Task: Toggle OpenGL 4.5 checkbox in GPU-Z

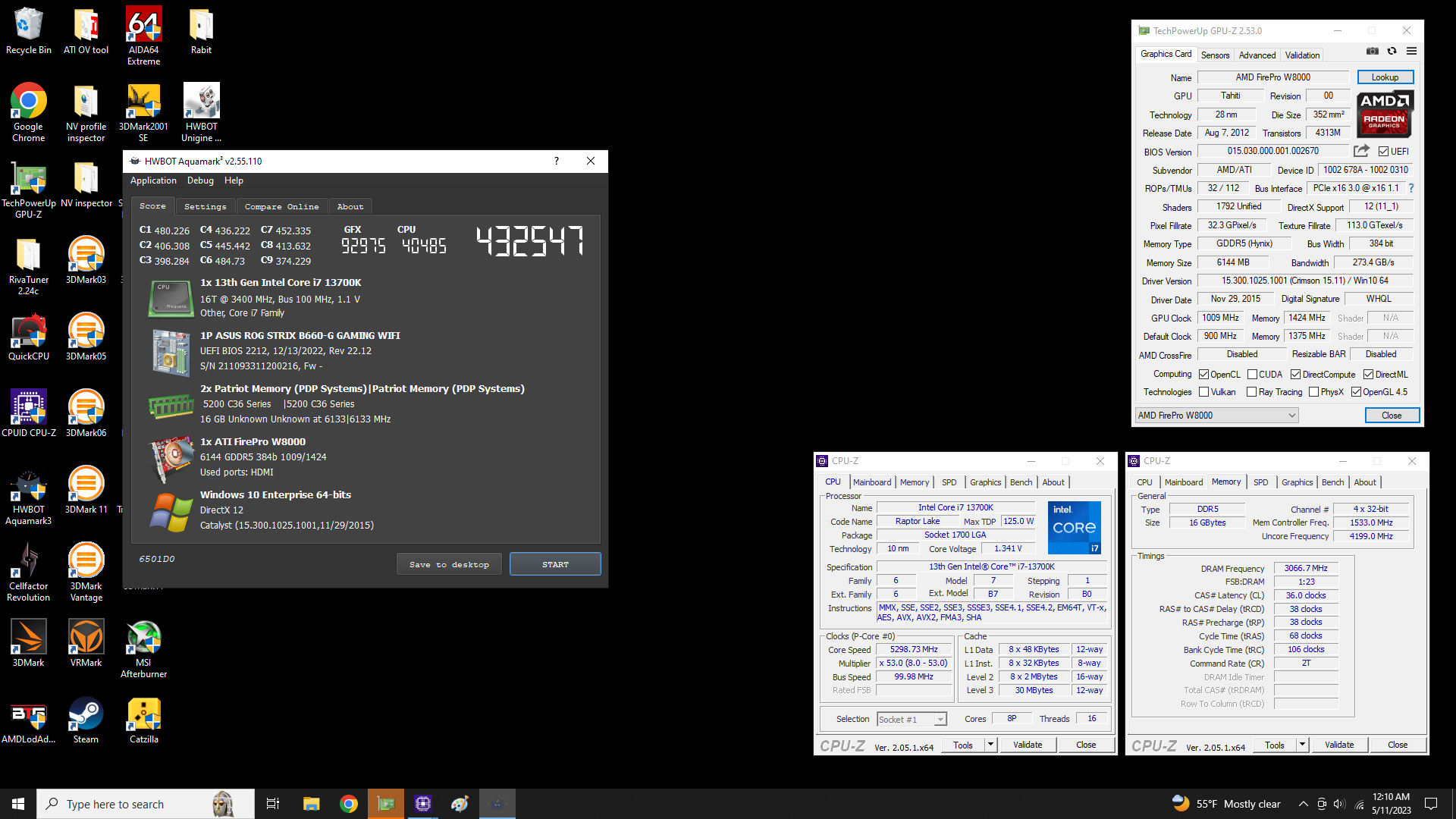Action: (1356, 392)
